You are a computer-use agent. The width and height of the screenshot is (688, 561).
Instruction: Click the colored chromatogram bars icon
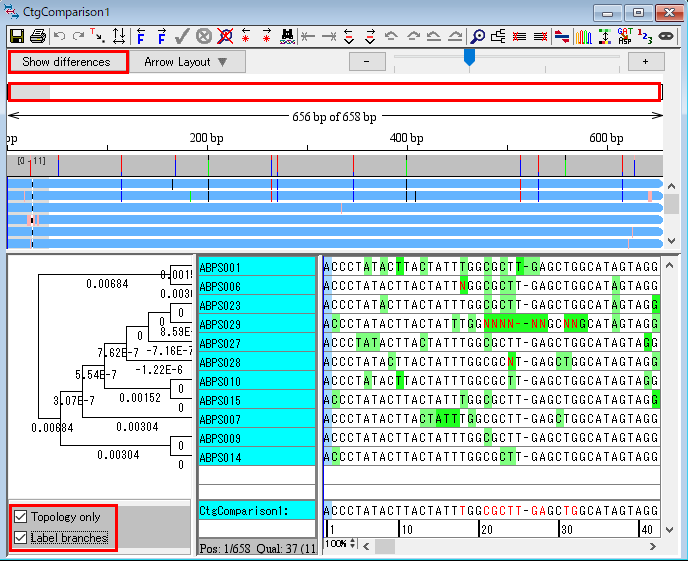click(584, 36)
